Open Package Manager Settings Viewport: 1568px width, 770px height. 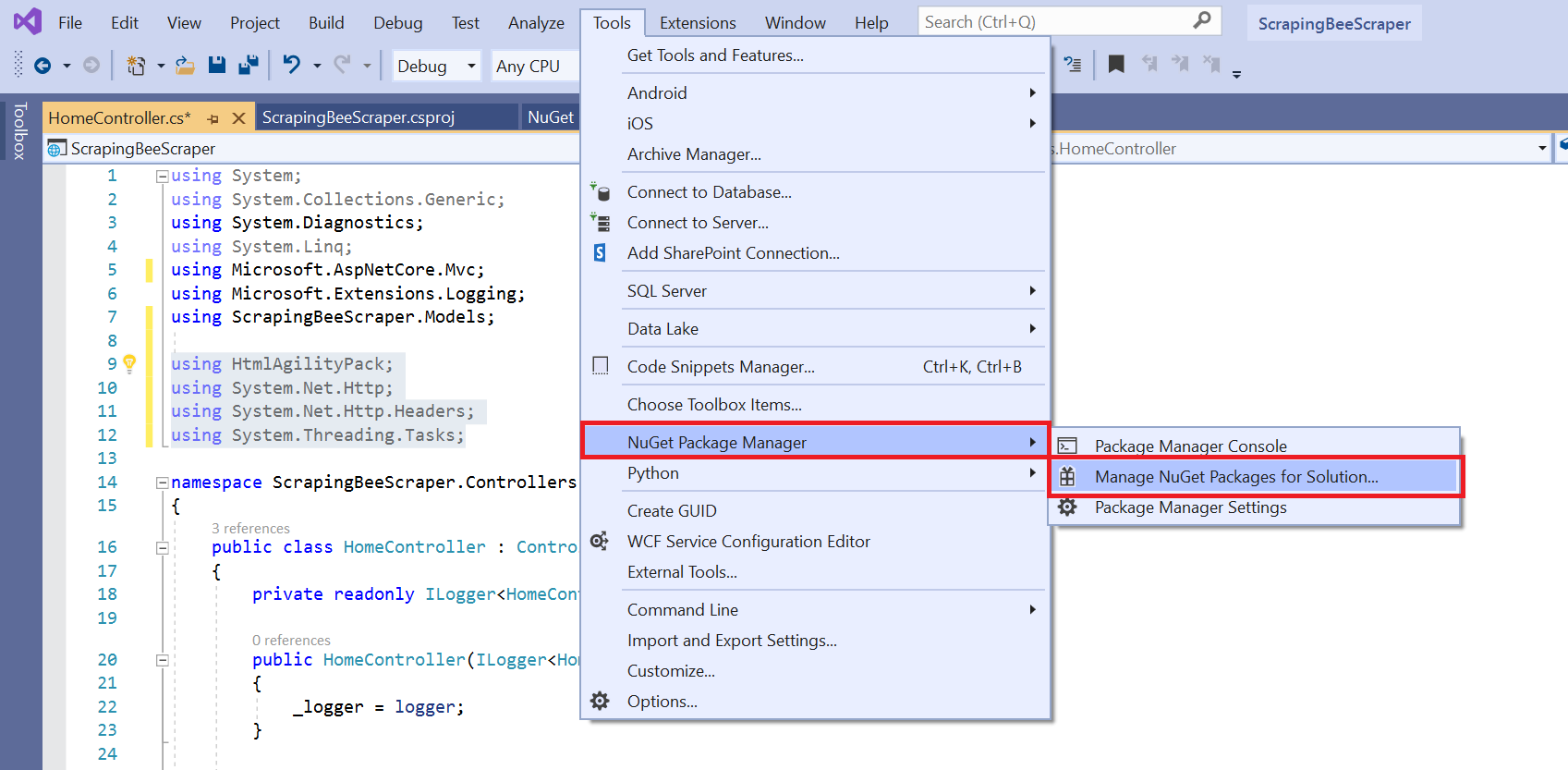click(x=1255, y=507)
